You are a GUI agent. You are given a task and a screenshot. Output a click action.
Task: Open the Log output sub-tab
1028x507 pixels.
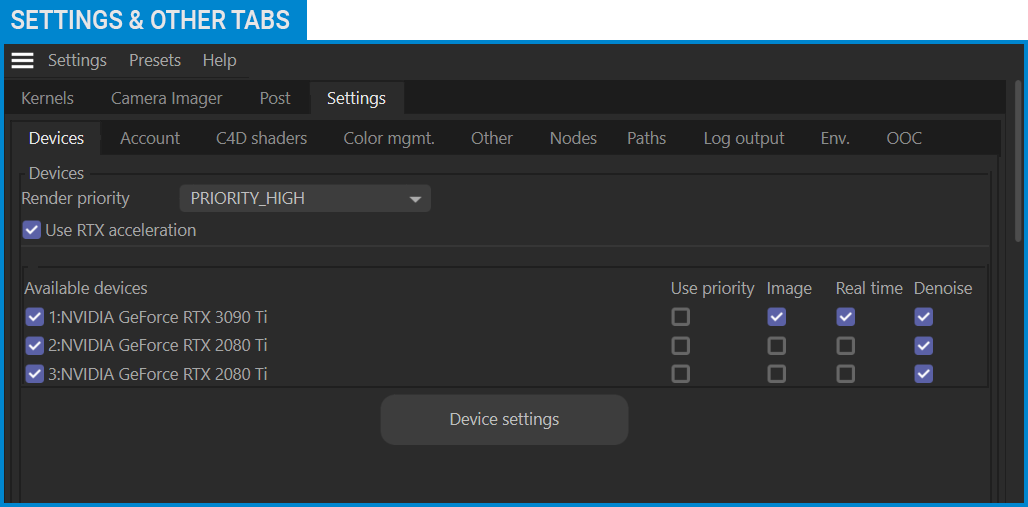click(743, 138)
